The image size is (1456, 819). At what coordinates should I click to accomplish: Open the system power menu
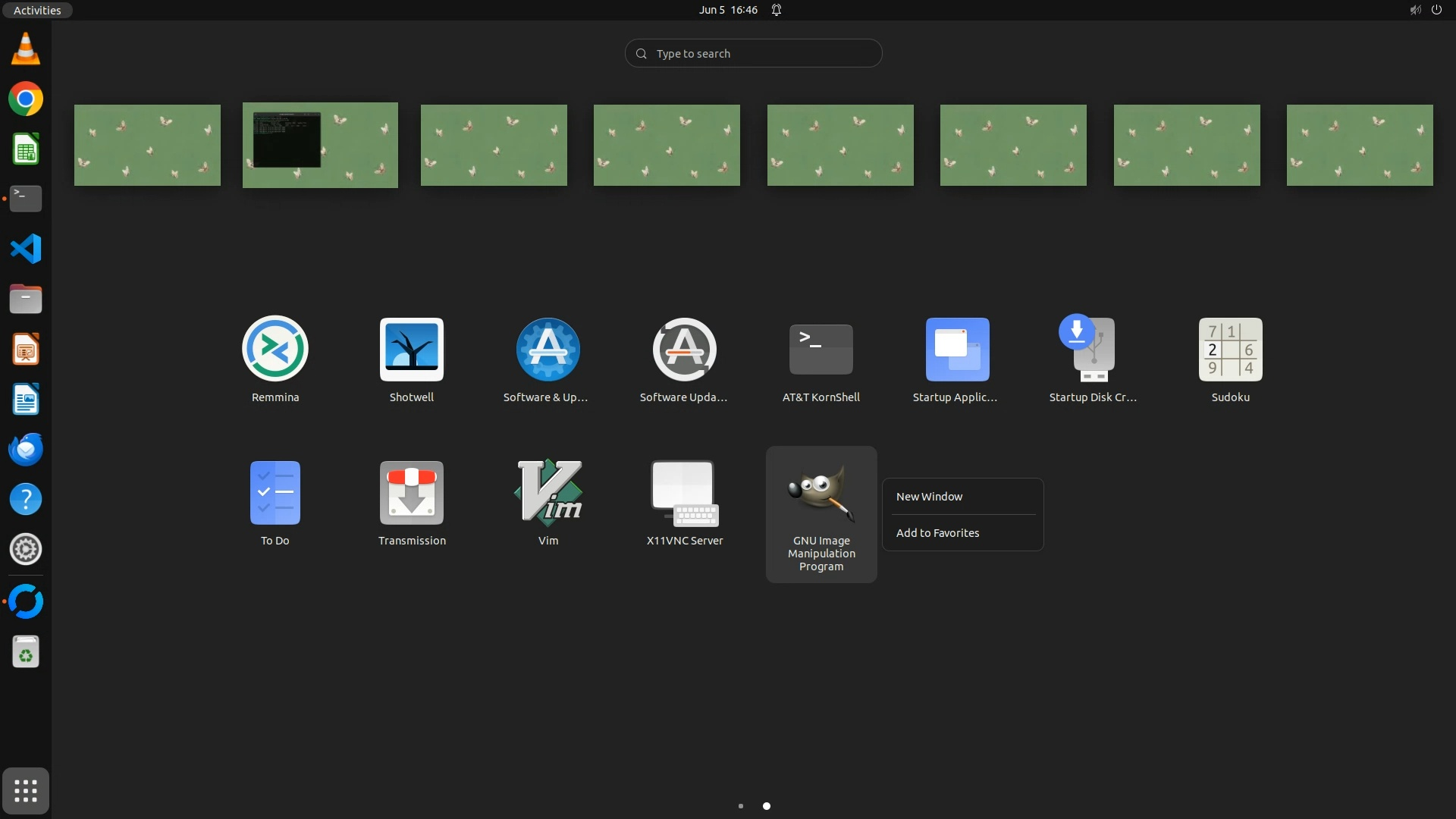[1436, 10]
